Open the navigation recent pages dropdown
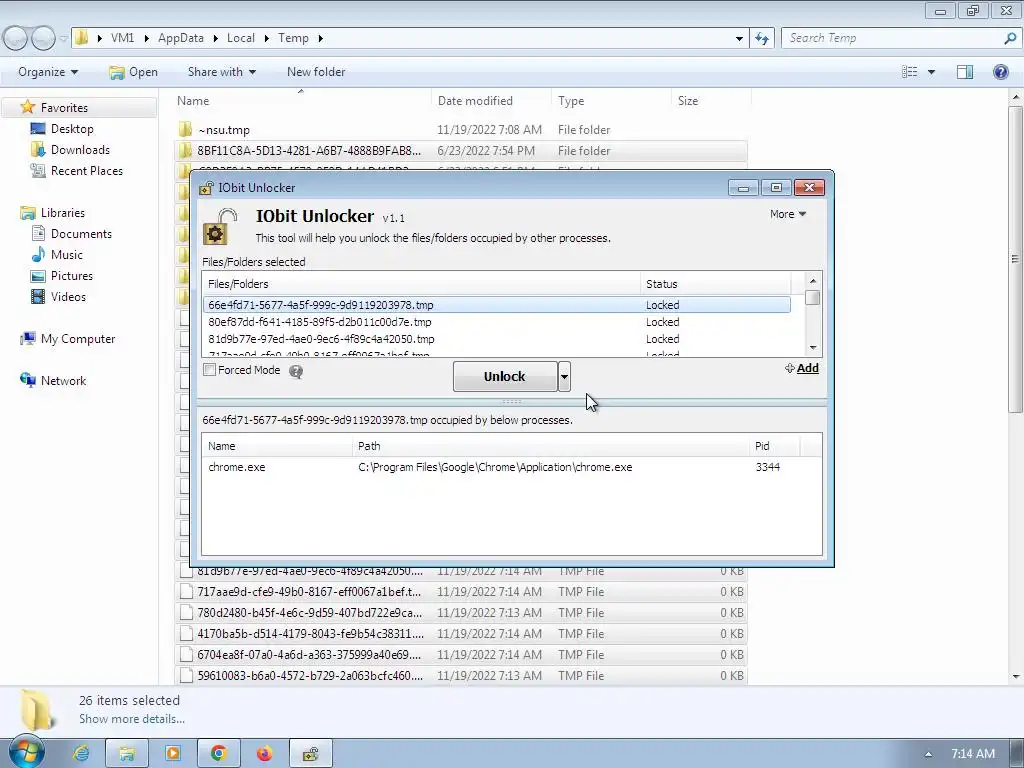The image size is (1024, 768). (63, 39)
